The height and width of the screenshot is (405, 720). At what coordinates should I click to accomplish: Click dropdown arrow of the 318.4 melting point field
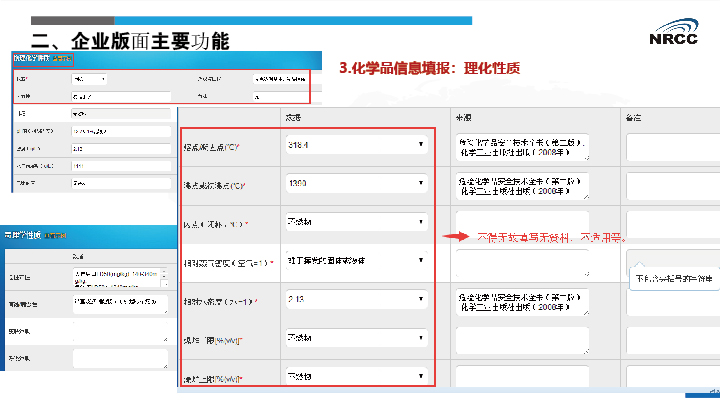(421, 147)
